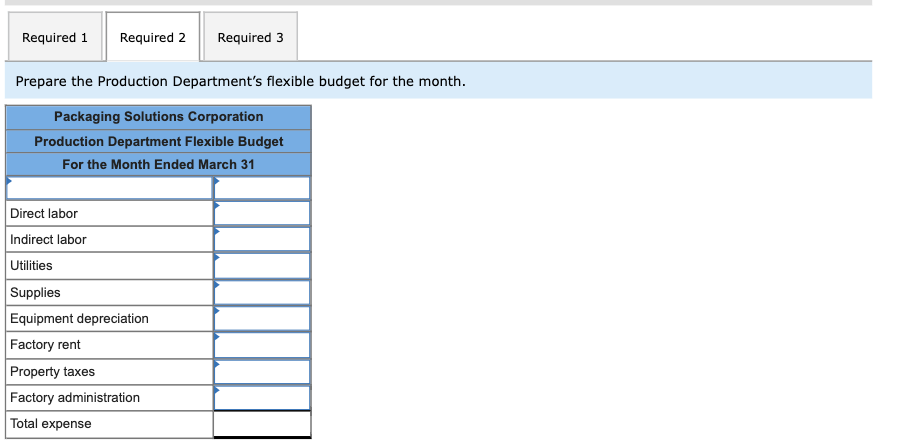Click the Total expense value cell

[x=262, y=424]
